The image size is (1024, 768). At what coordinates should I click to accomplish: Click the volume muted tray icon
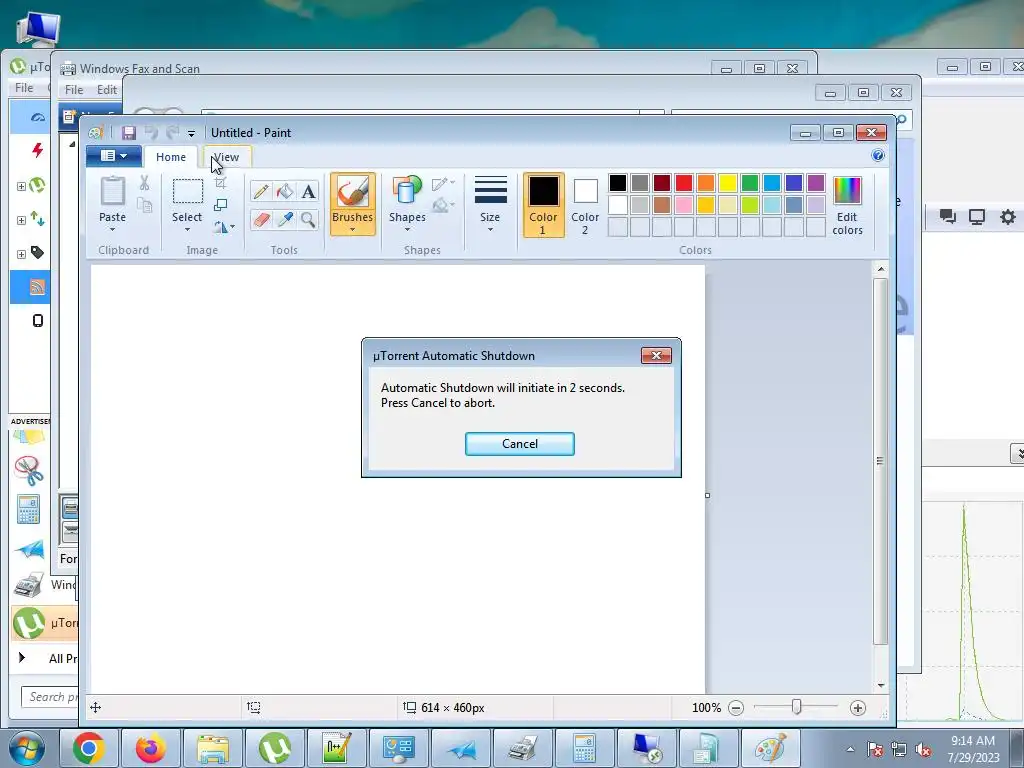(923, 750)
